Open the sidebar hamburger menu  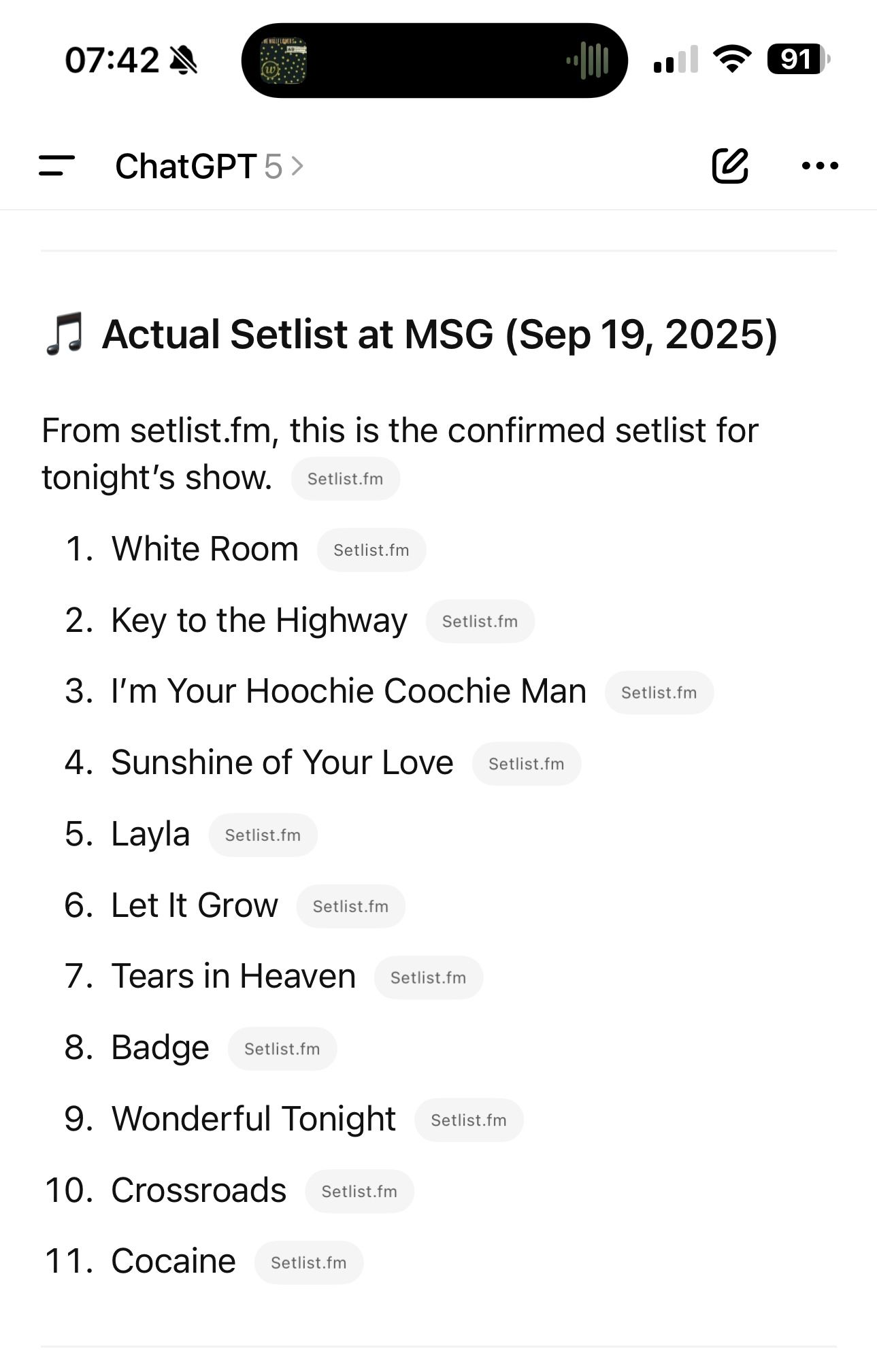tap(56, 166)
